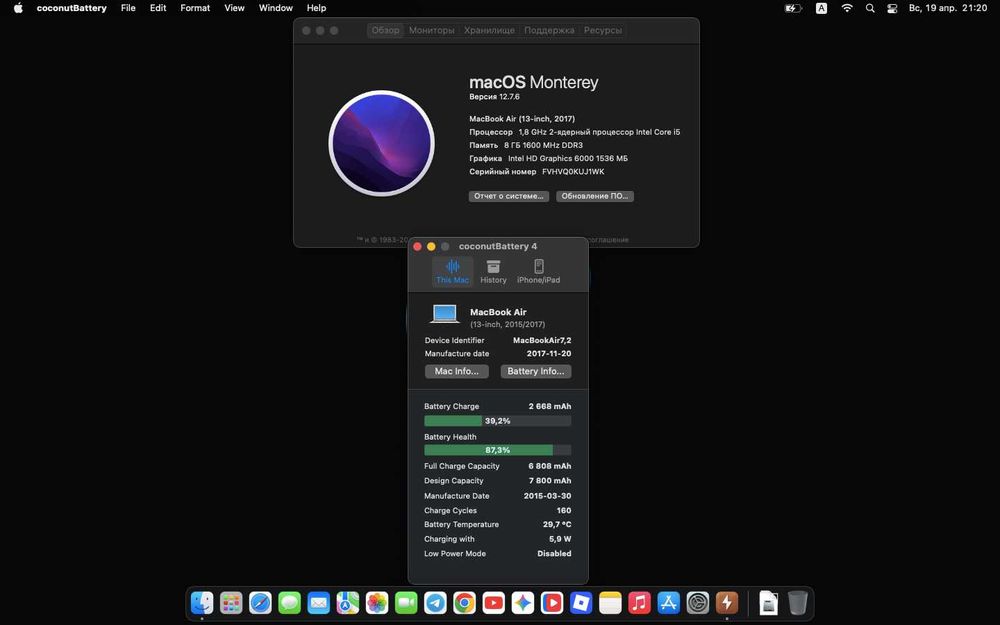Viewport: 1000px width, 625px height.
Task: Click the Low Power Mode Disabled value
Action: [x=554, y=554]
